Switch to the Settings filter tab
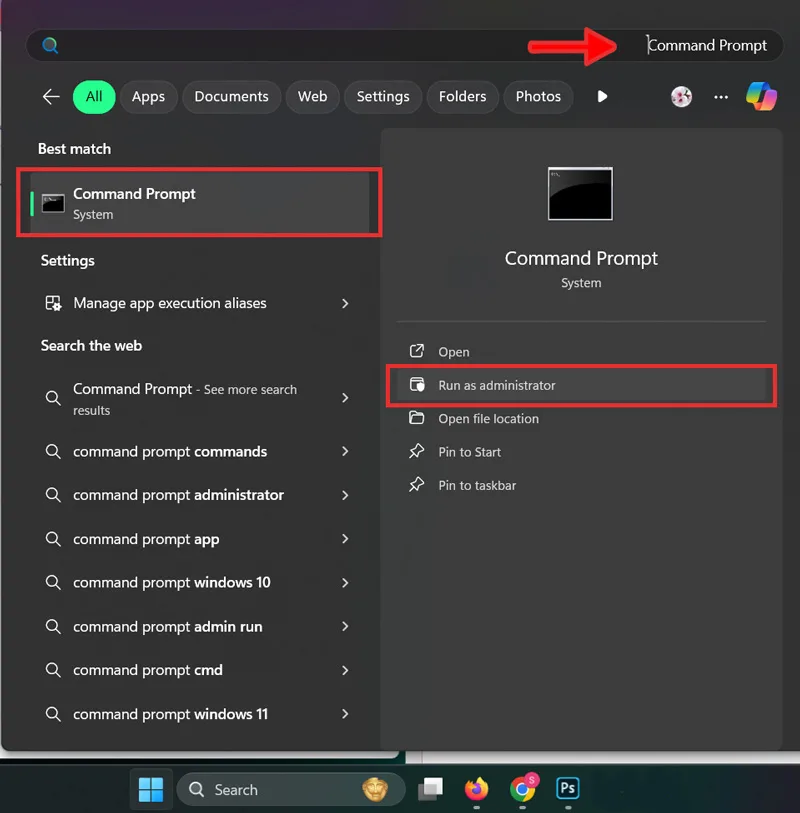This screenshot has height=813, width=800. pyautogui.click(x=383, y=96)
